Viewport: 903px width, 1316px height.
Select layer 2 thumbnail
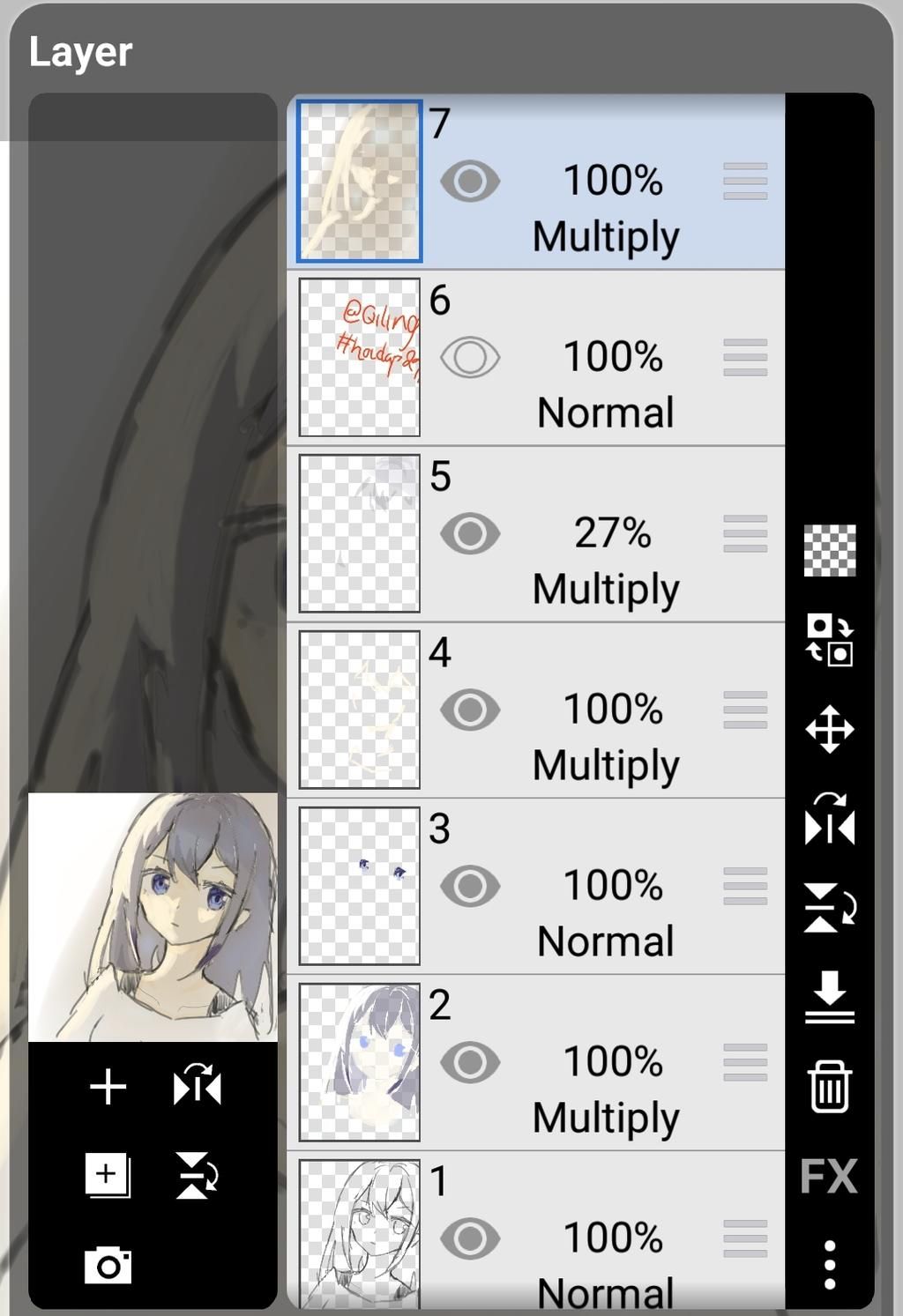click(x=359, y=1062)
